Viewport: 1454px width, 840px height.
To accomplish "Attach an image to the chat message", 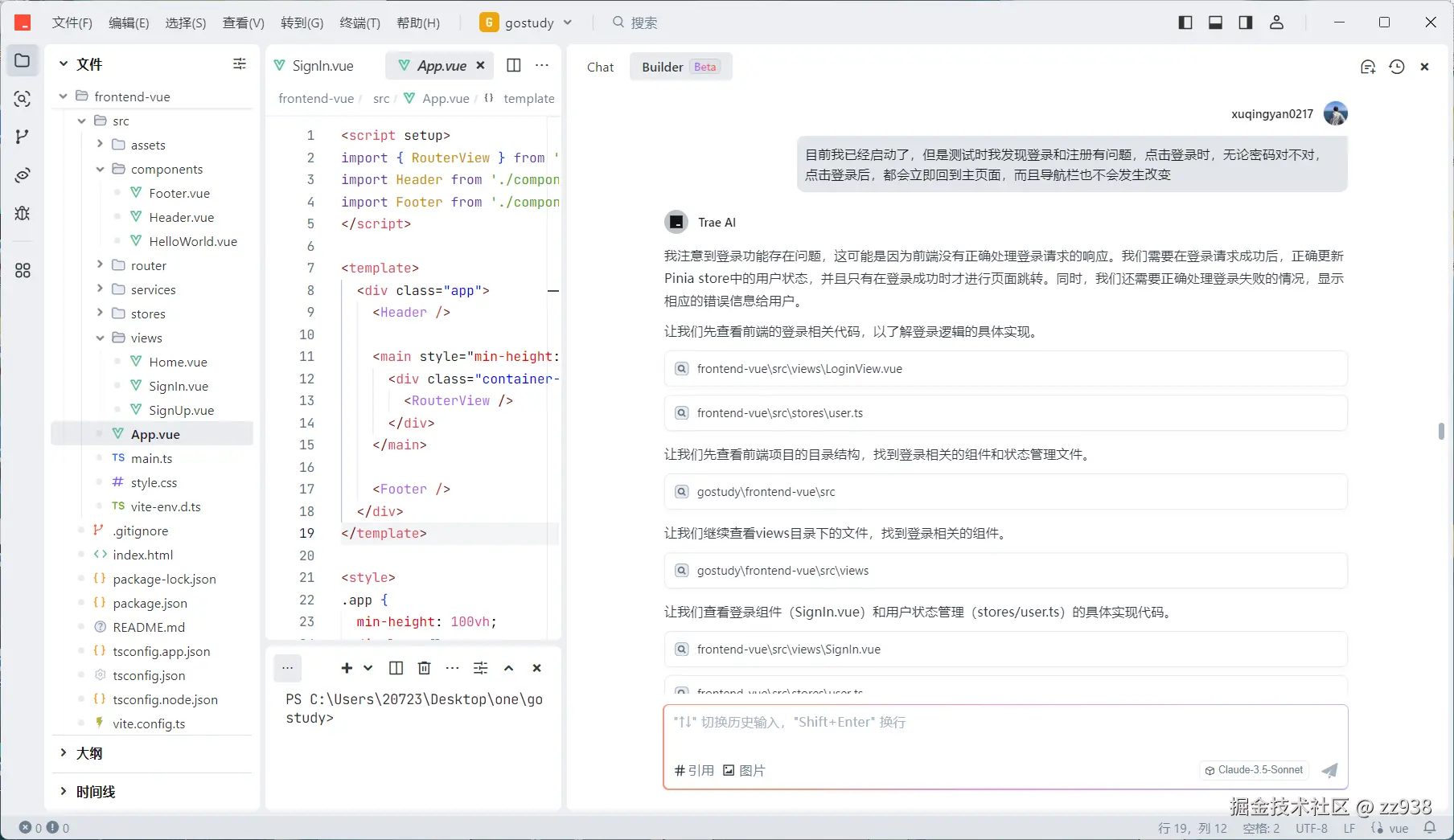I will click(743, 770).
